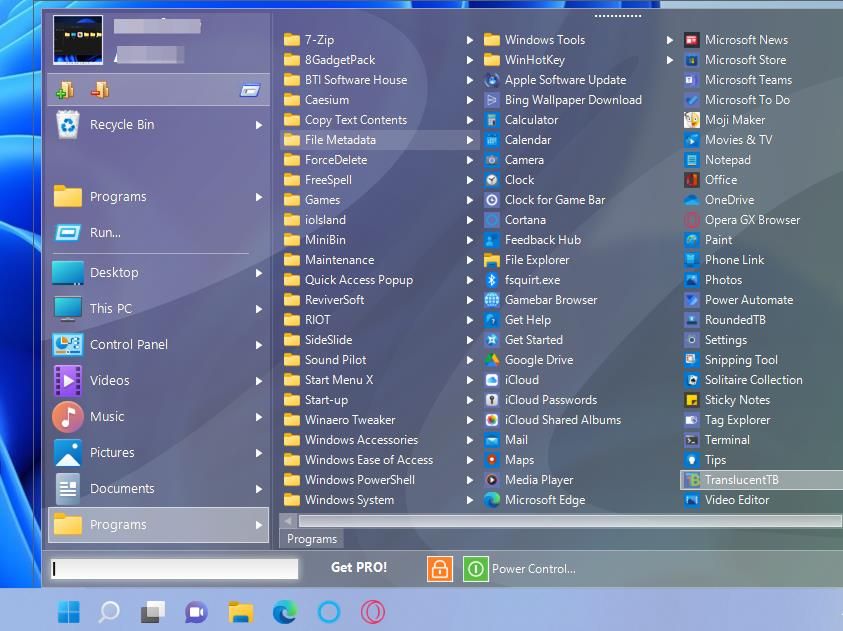Open the Documents menu item
This screenshot has width=843, height=631.
pos(159,489)
